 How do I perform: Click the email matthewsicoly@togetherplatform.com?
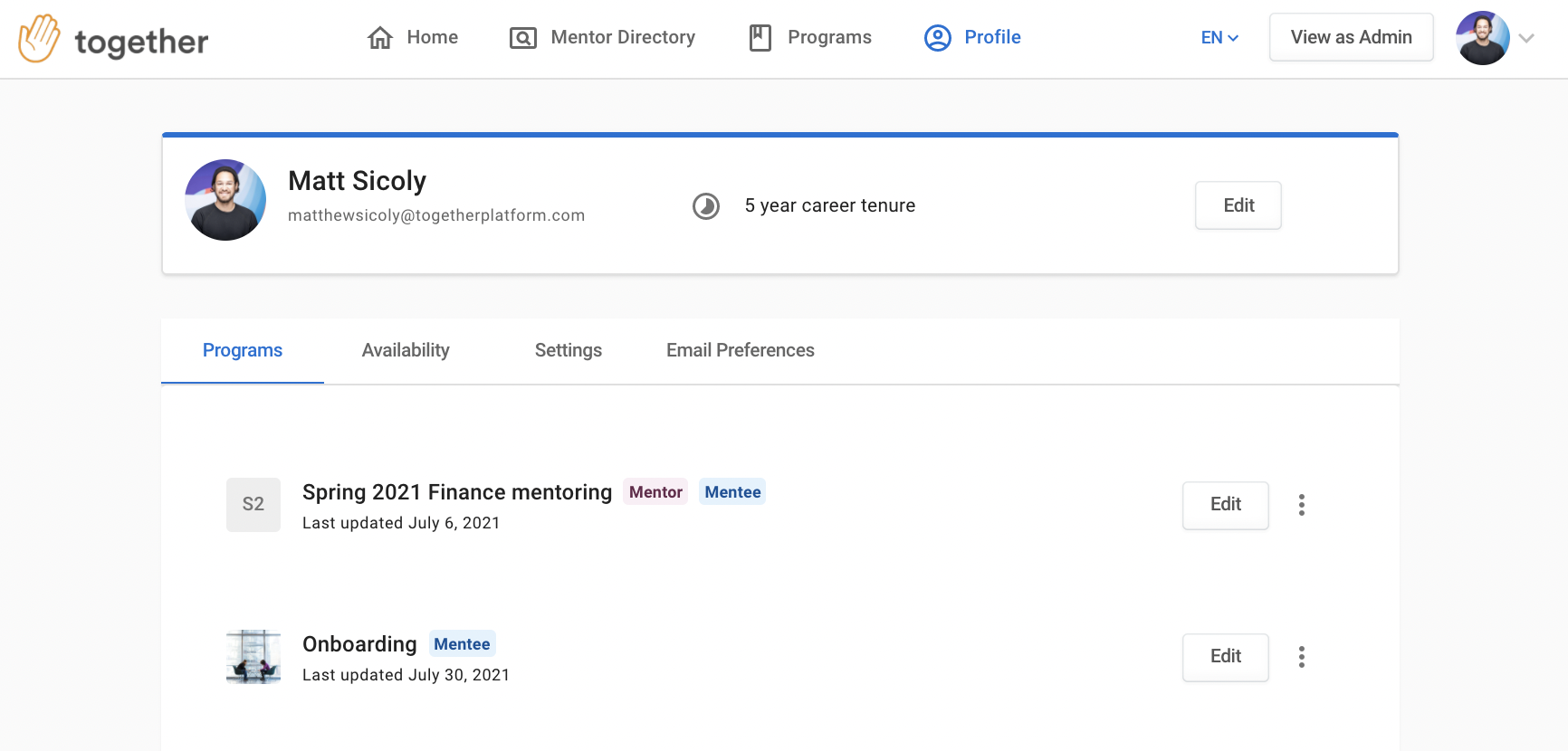point(436,215)
